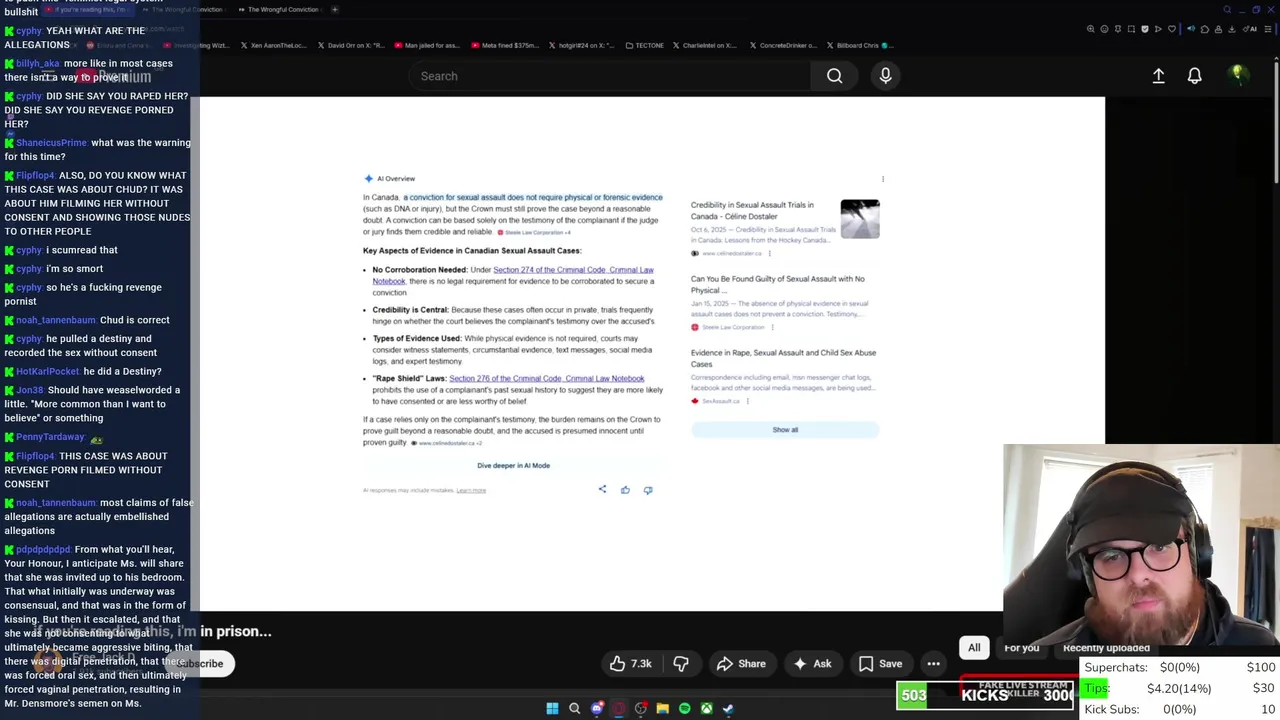The height and width of the screenshot is (720, 1280).
Task: Open a new browser tab
Action: 334,9
